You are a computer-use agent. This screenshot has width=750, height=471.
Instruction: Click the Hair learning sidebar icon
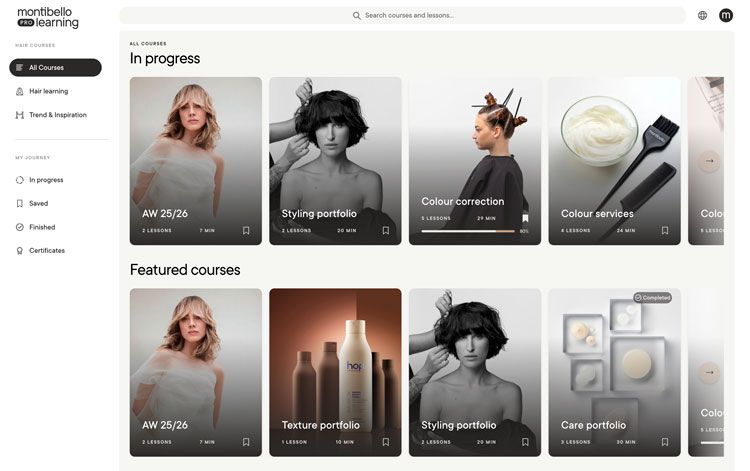click(x=20, y=91)
